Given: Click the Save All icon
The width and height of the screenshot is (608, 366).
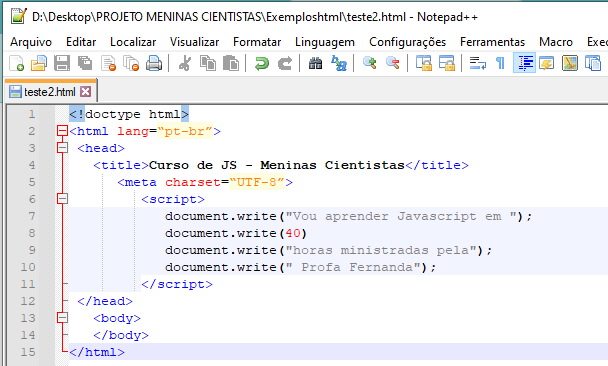Looking at the screenshot, I should pyautogui.click(x=85, y=63).
